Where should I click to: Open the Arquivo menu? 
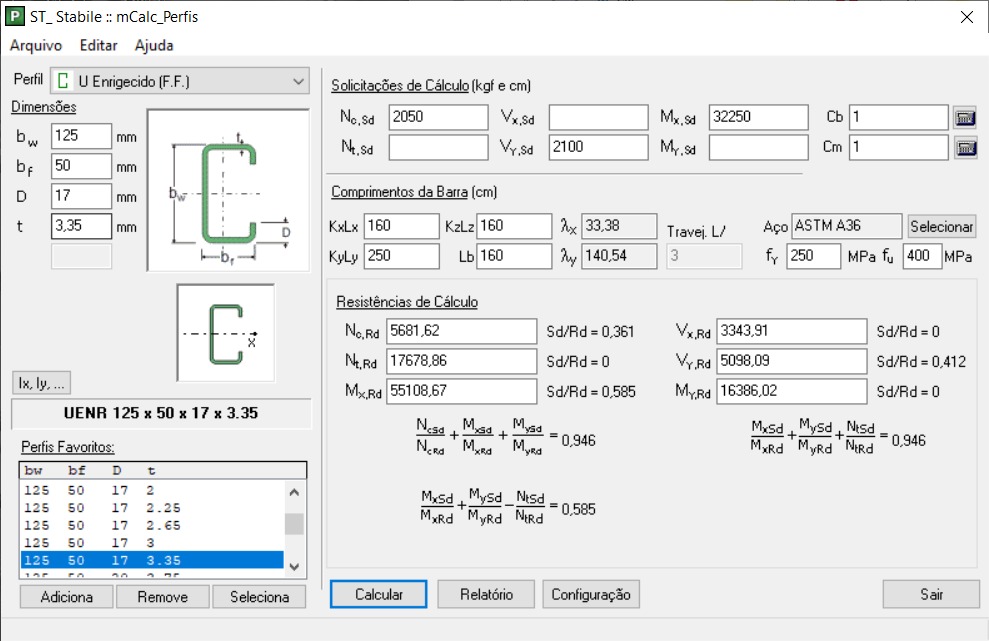tap(36, 45)
